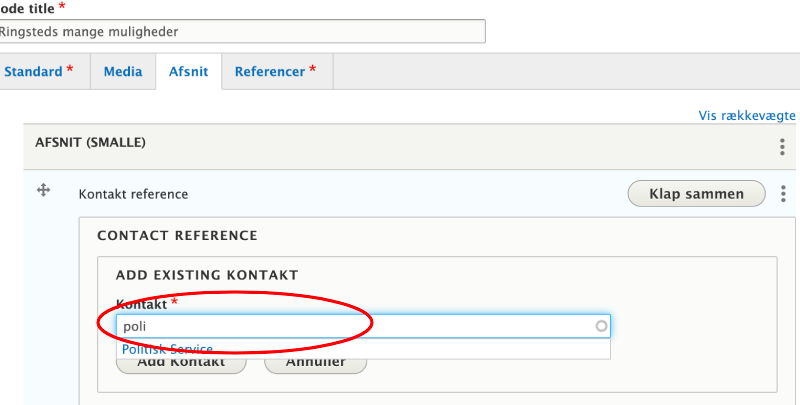Collapse the paragraph with Klap sammen
800x405 pixels.
(696, 194)
